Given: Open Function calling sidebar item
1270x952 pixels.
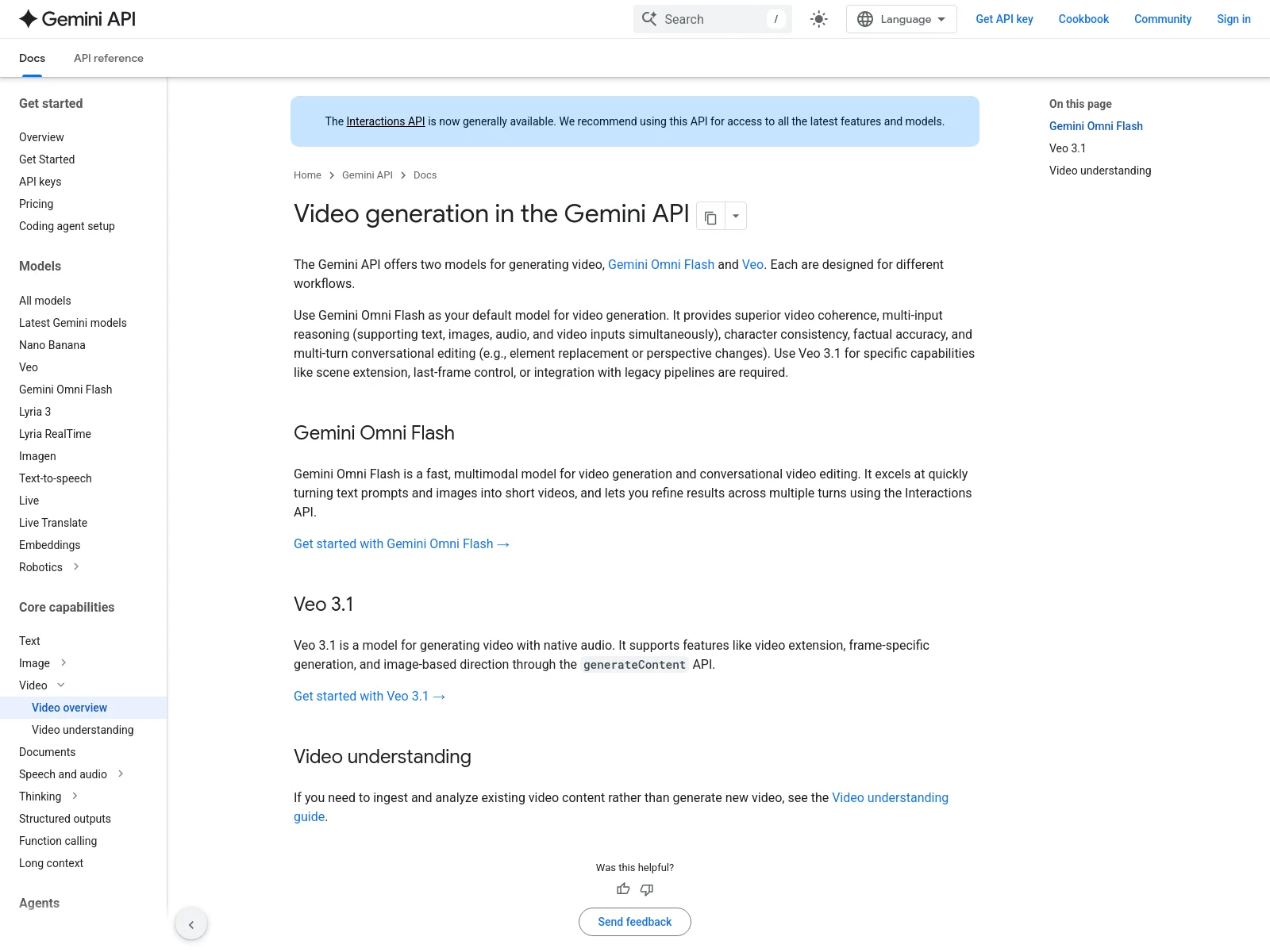Looking at the screenshot, I should pos(58,841).
